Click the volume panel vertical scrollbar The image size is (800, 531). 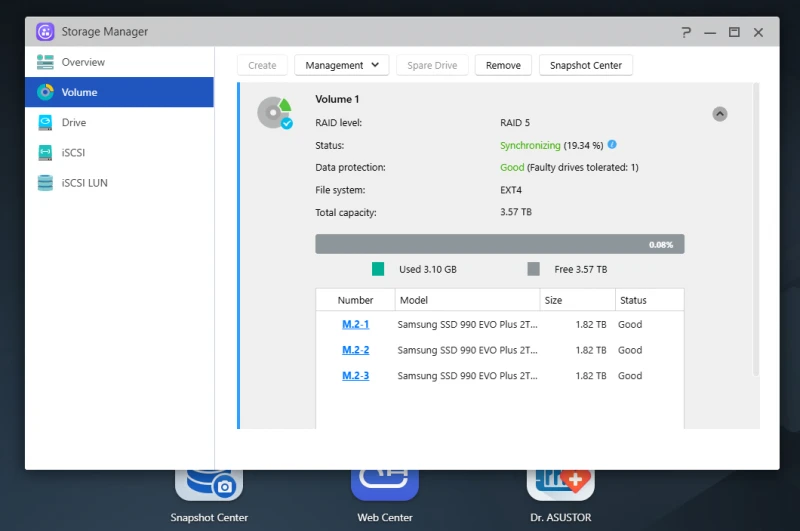[756, 230]
